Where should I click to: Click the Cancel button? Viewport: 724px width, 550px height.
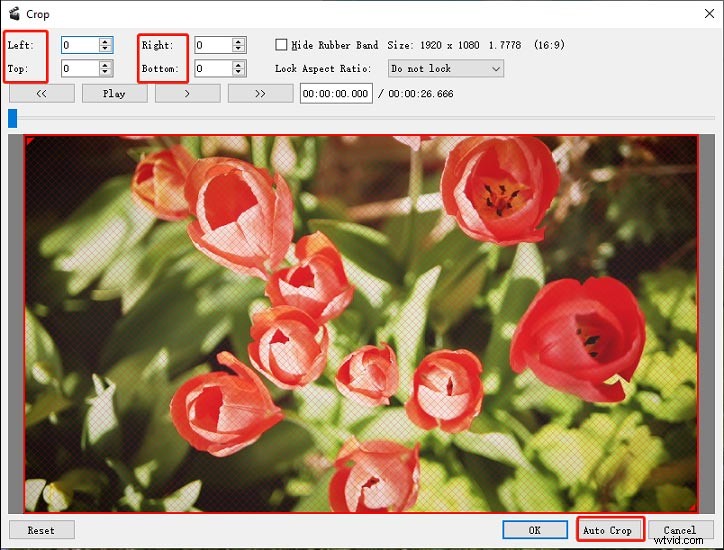[x=681, y=530]
